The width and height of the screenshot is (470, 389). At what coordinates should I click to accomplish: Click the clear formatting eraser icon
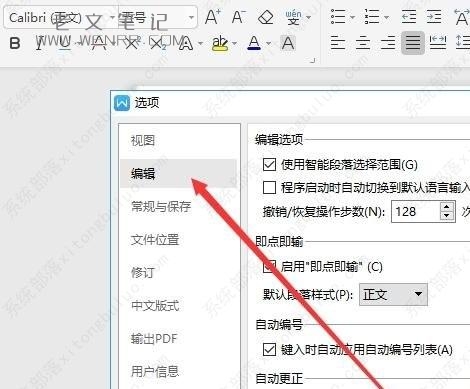[x=266, y=17]
